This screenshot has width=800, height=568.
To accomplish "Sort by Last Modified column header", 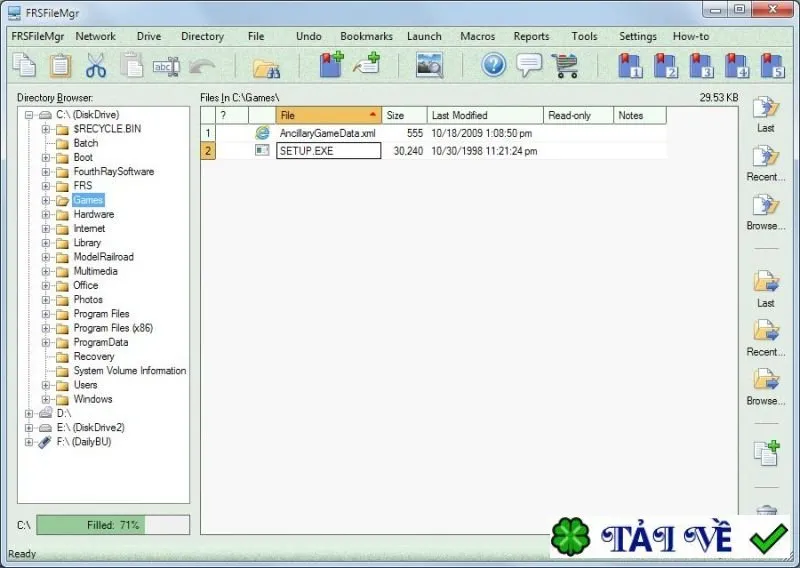I will point(485,115).
